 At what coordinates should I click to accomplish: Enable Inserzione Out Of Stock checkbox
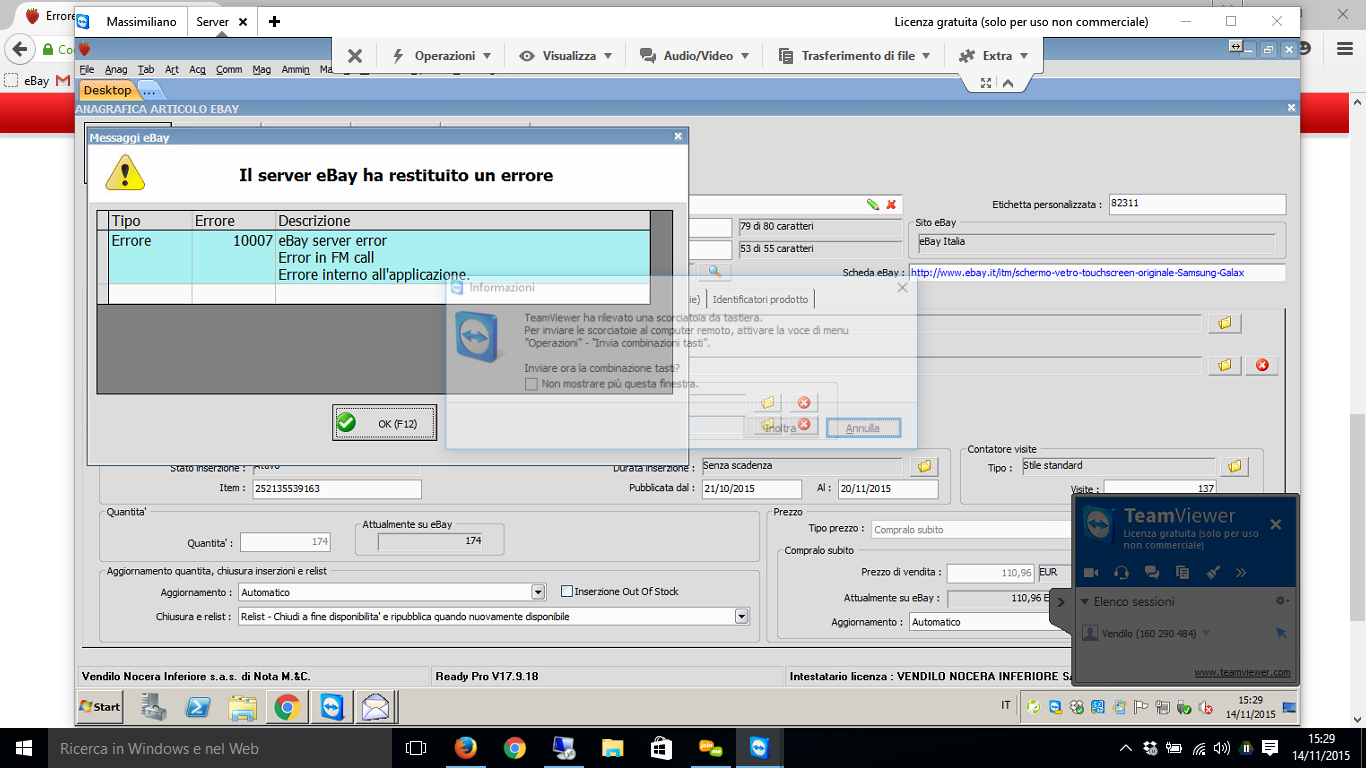[567, 592]
